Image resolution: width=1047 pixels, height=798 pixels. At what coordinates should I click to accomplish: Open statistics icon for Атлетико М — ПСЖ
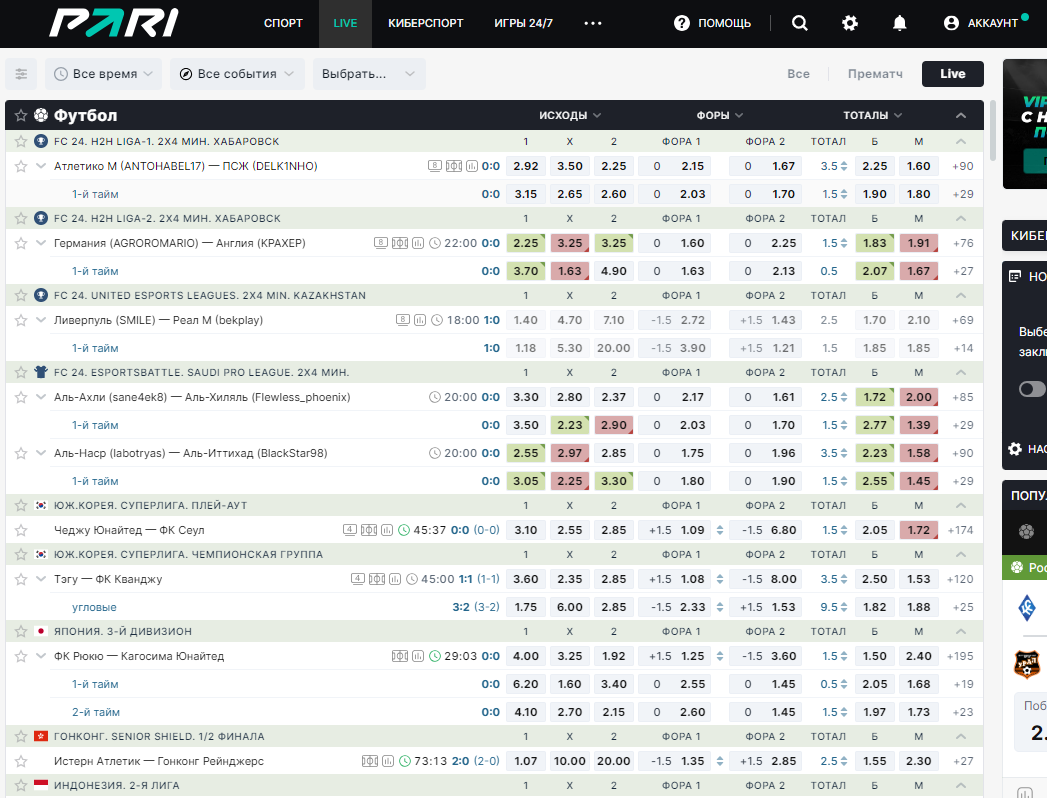coord(471,166)
